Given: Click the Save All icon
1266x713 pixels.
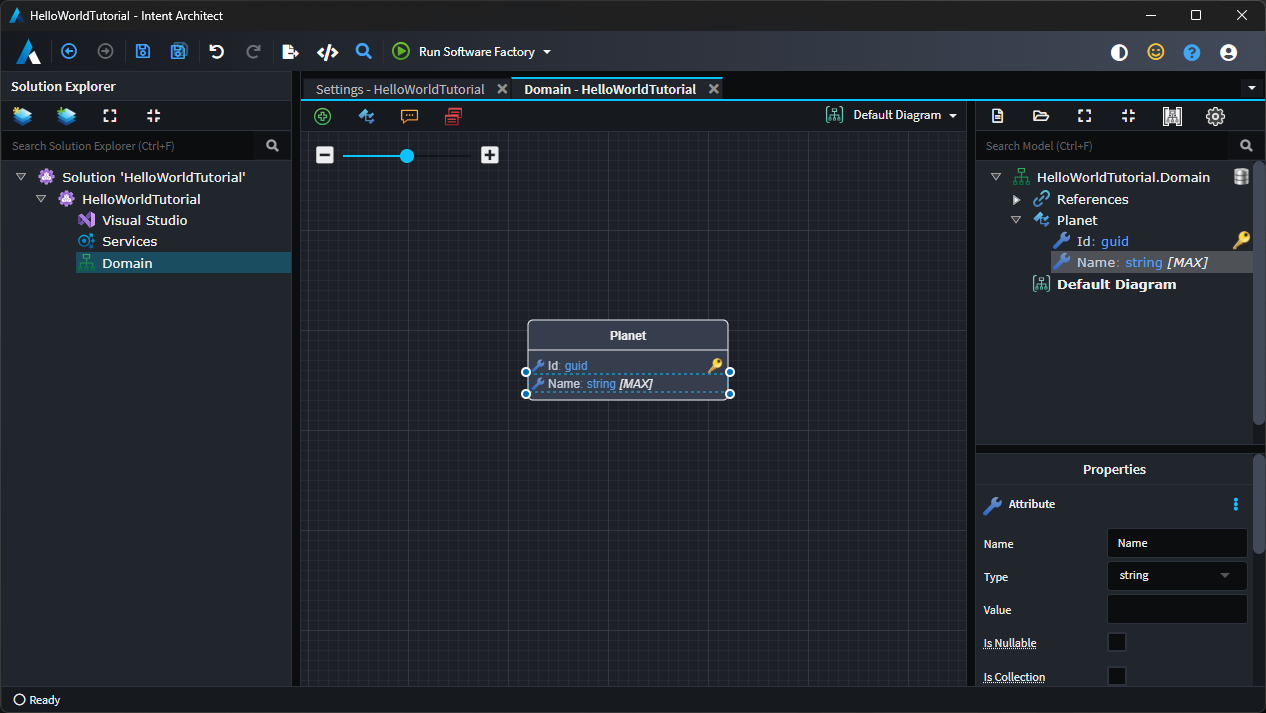Looking at the screenshot, I should (179, 51).
